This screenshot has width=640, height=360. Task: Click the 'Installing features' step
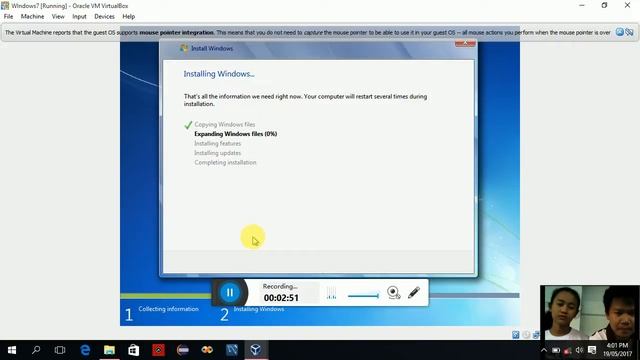point(218,144)
